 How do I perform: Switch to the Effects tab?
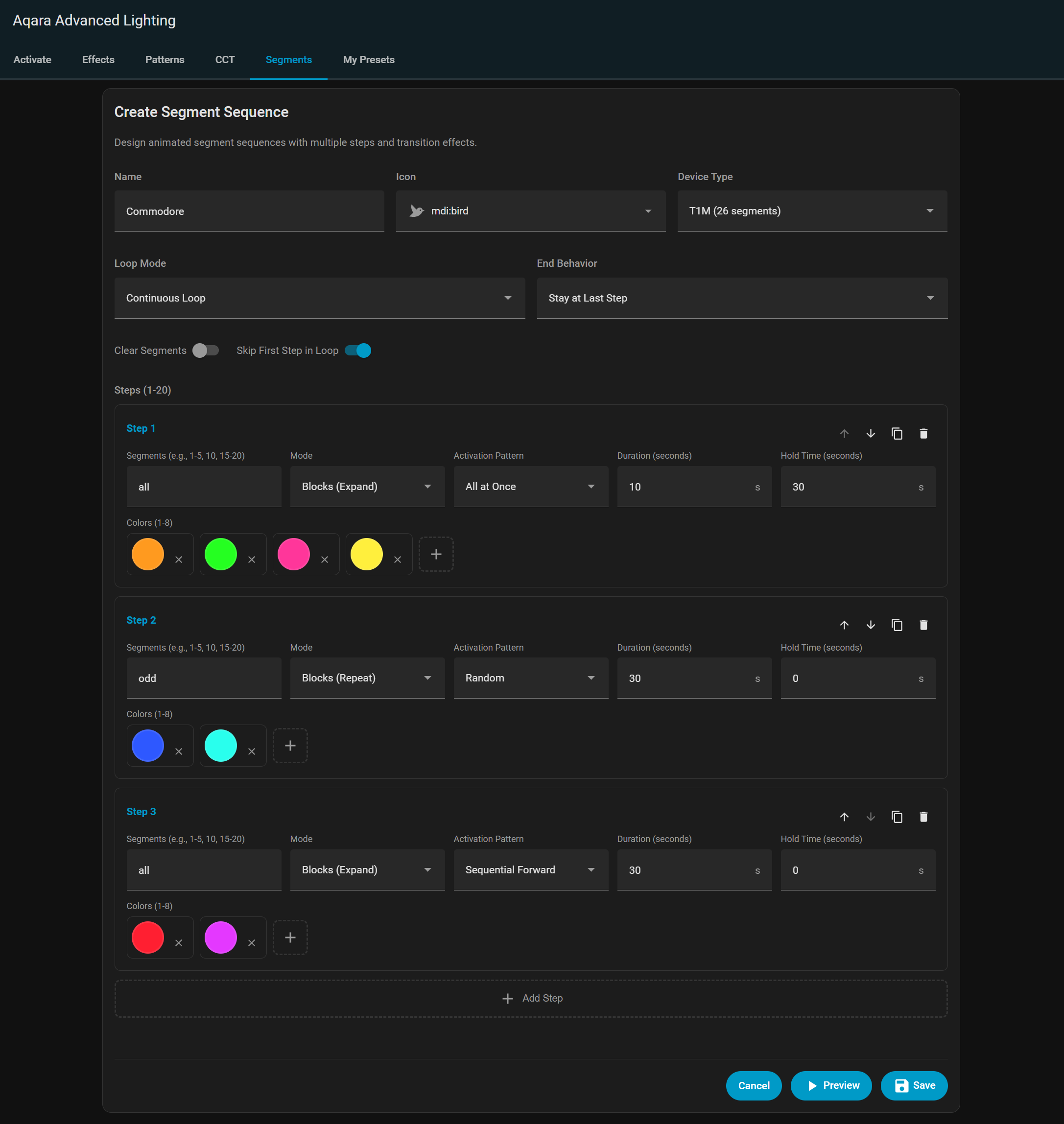coord(98,60)
